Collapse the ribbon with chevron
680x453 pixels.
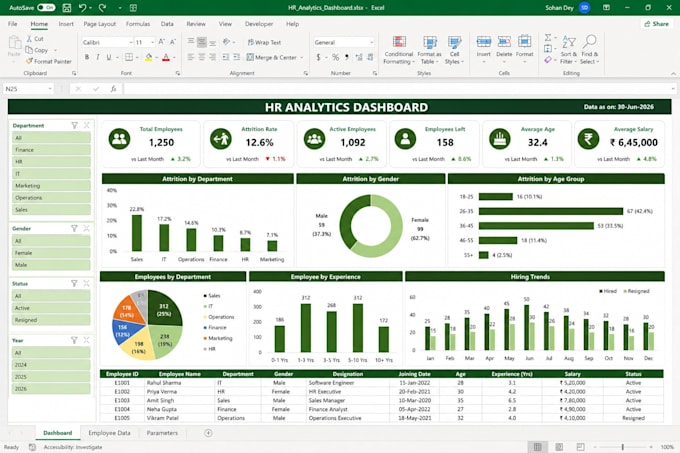(673, 74)
